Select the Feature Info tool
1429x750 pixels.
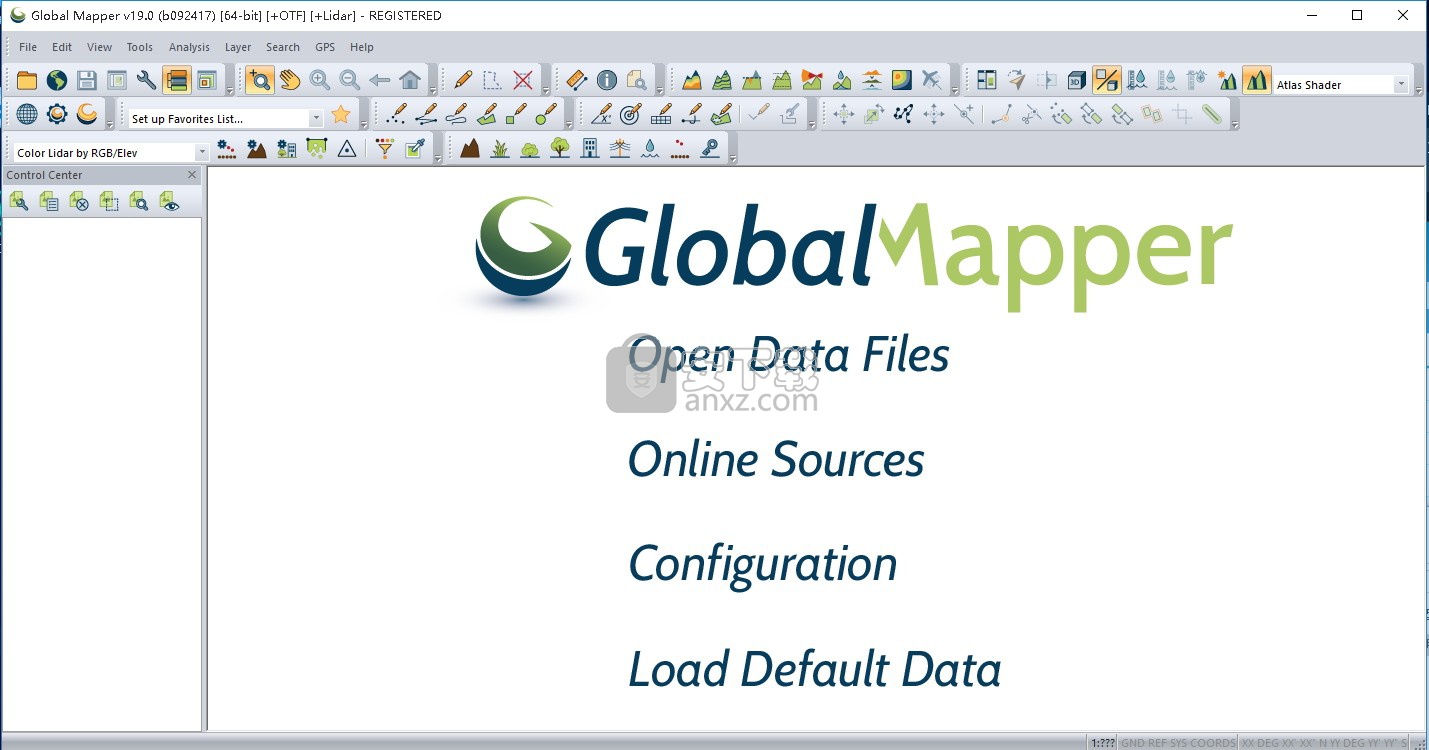(607, 81)
